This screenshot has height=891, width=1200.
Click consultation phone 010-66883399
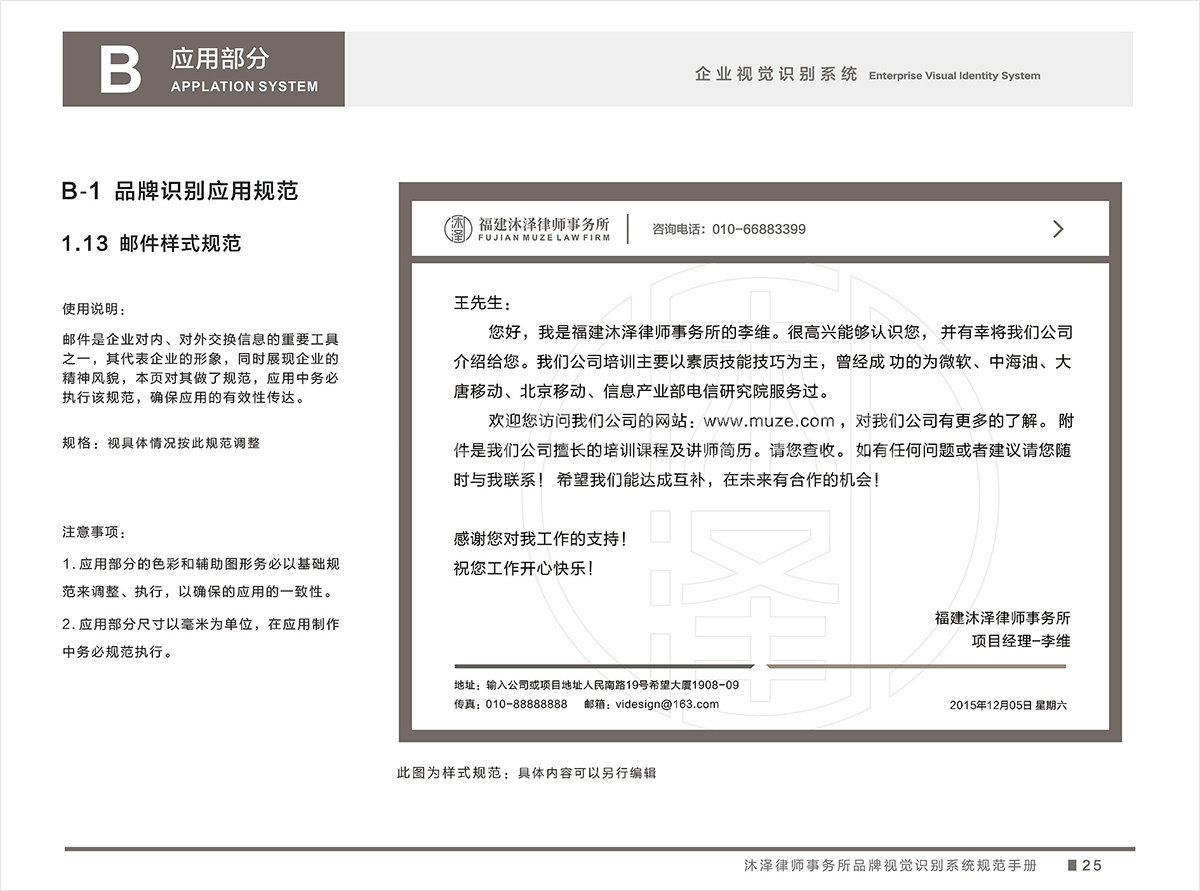click(759, 229)
